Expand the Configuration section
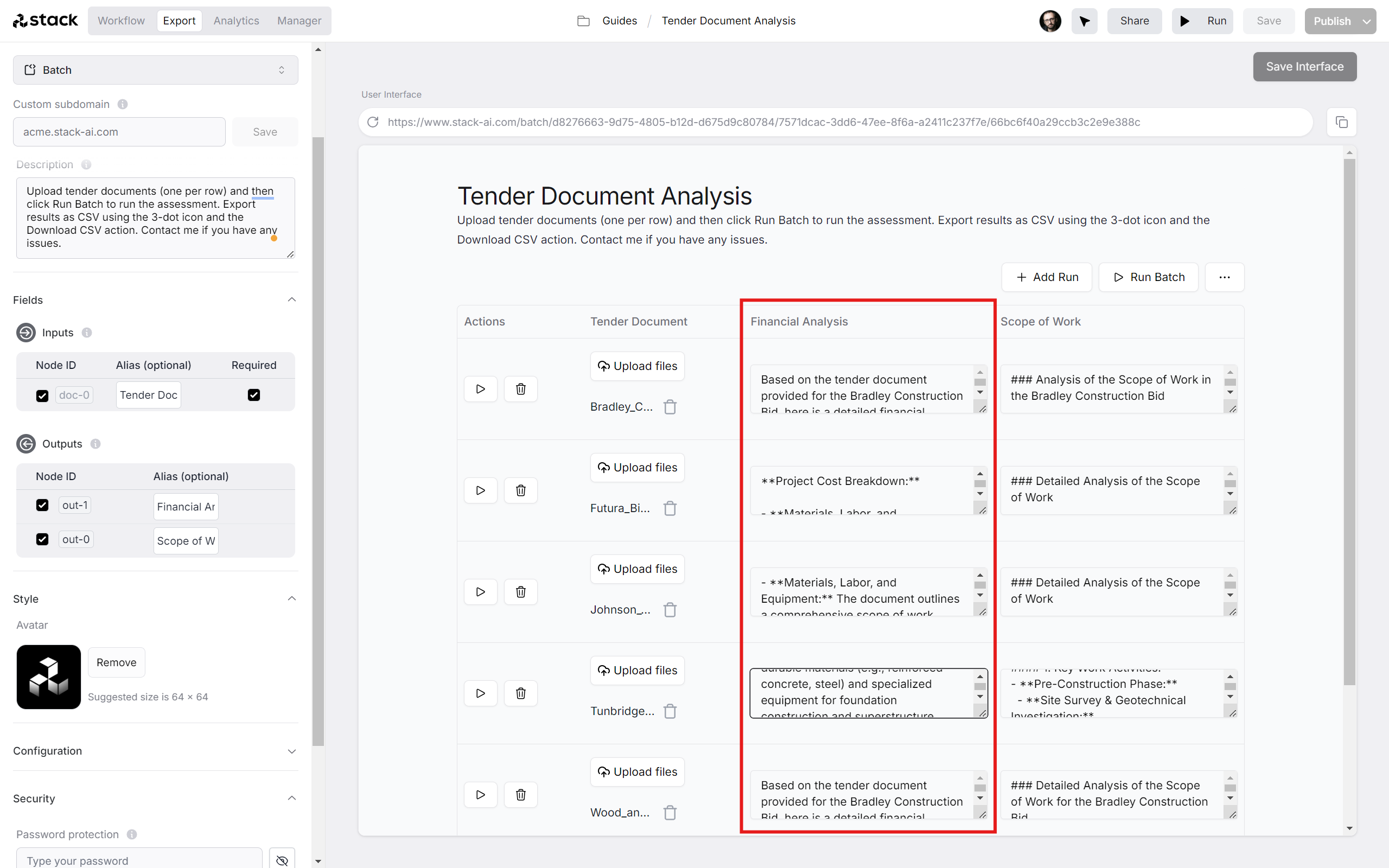Screen dimensions: 1389x868 click(291, 751)
